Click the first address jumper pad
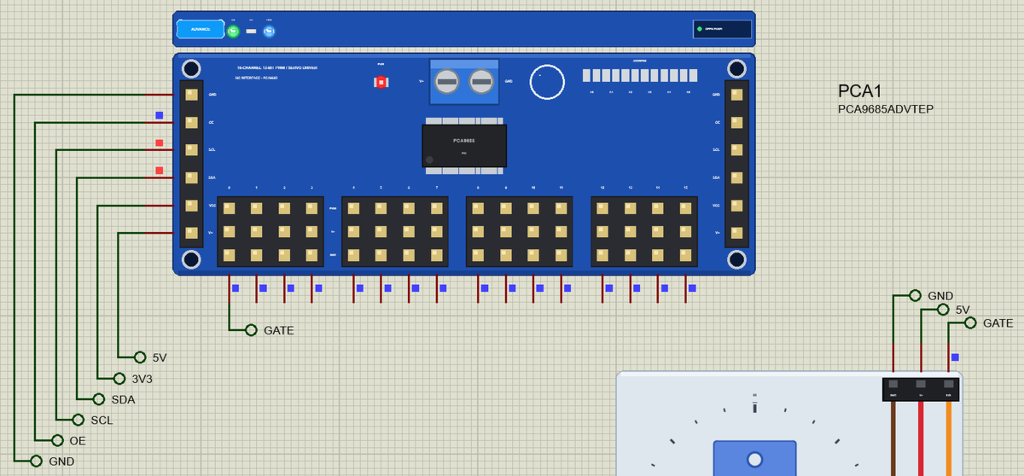The width and height of the screenshot is (1024, 476). click(586, 76)
